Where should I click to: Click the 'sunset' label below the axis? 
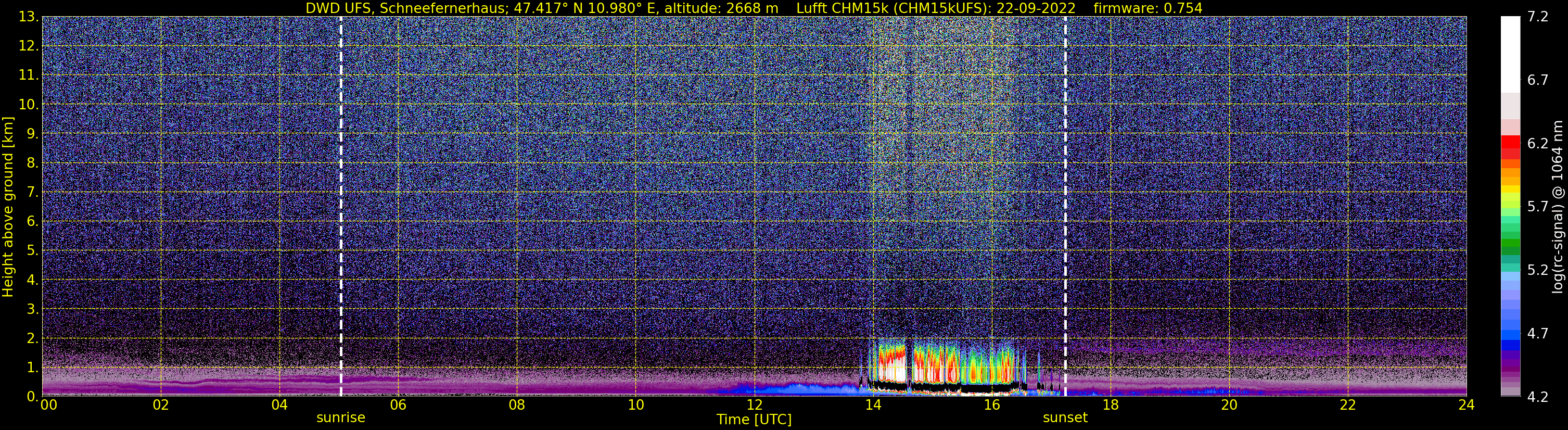(x=1065, y=418)
